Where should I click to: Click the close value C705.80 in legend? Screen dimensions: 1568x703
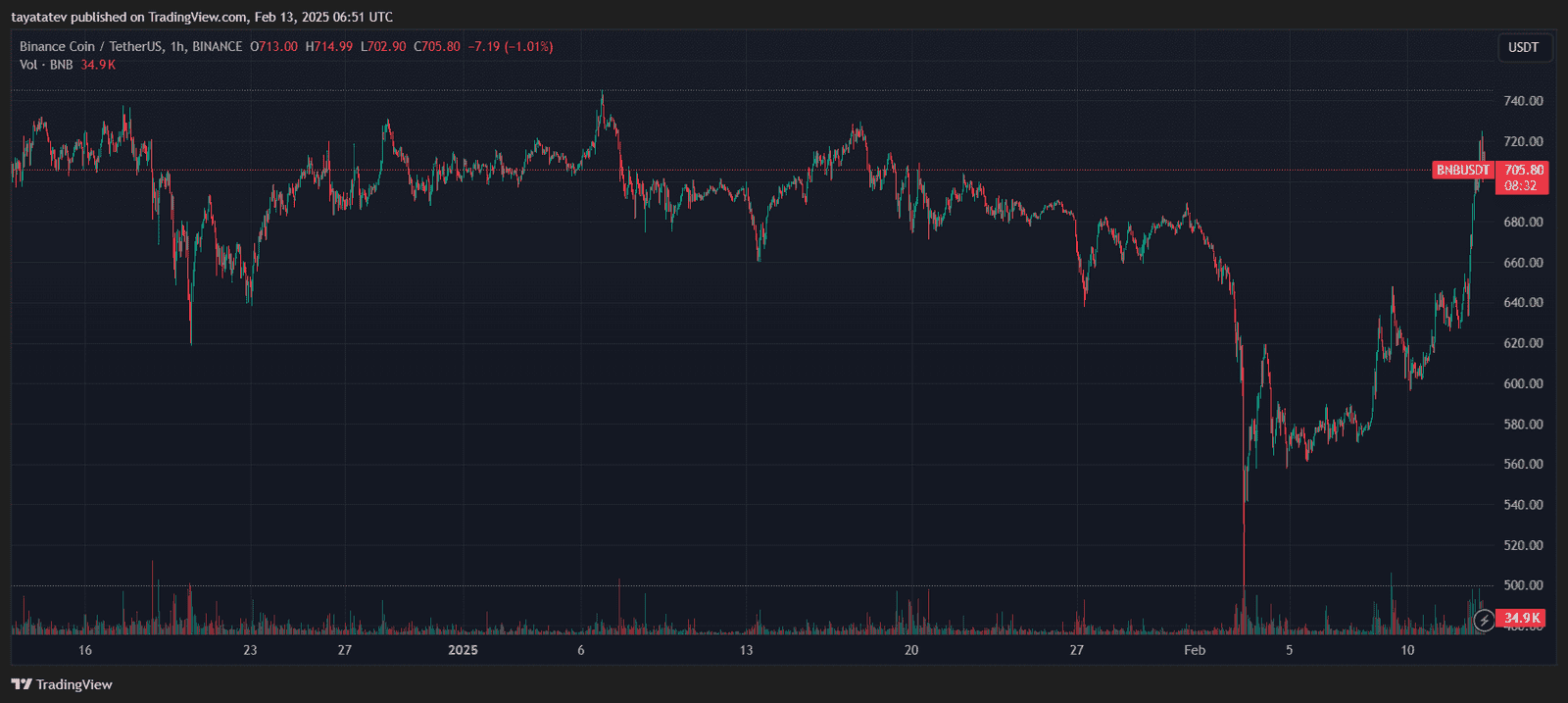(437, 46)
